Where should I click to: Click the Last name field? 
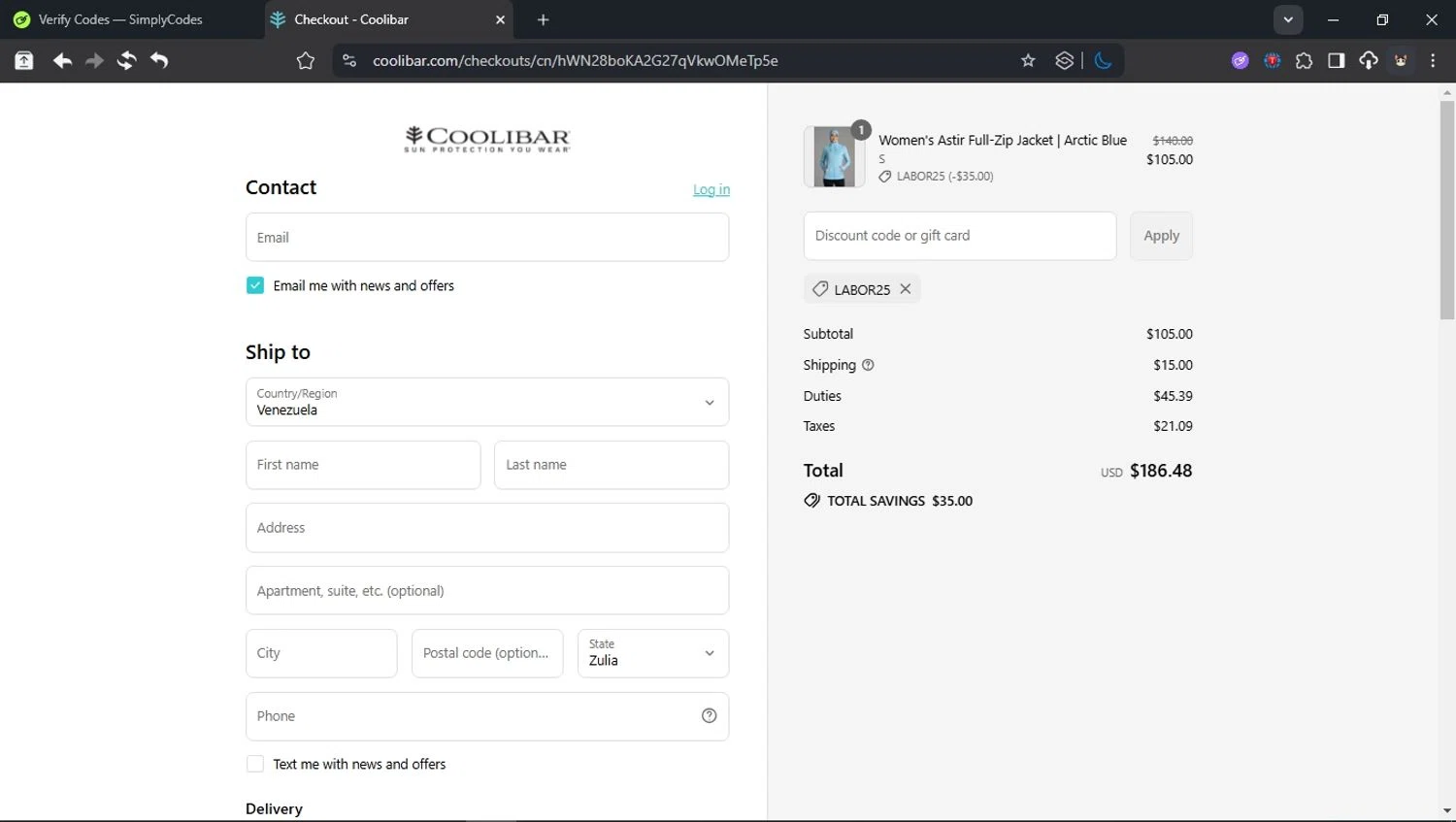coord(612,465)
